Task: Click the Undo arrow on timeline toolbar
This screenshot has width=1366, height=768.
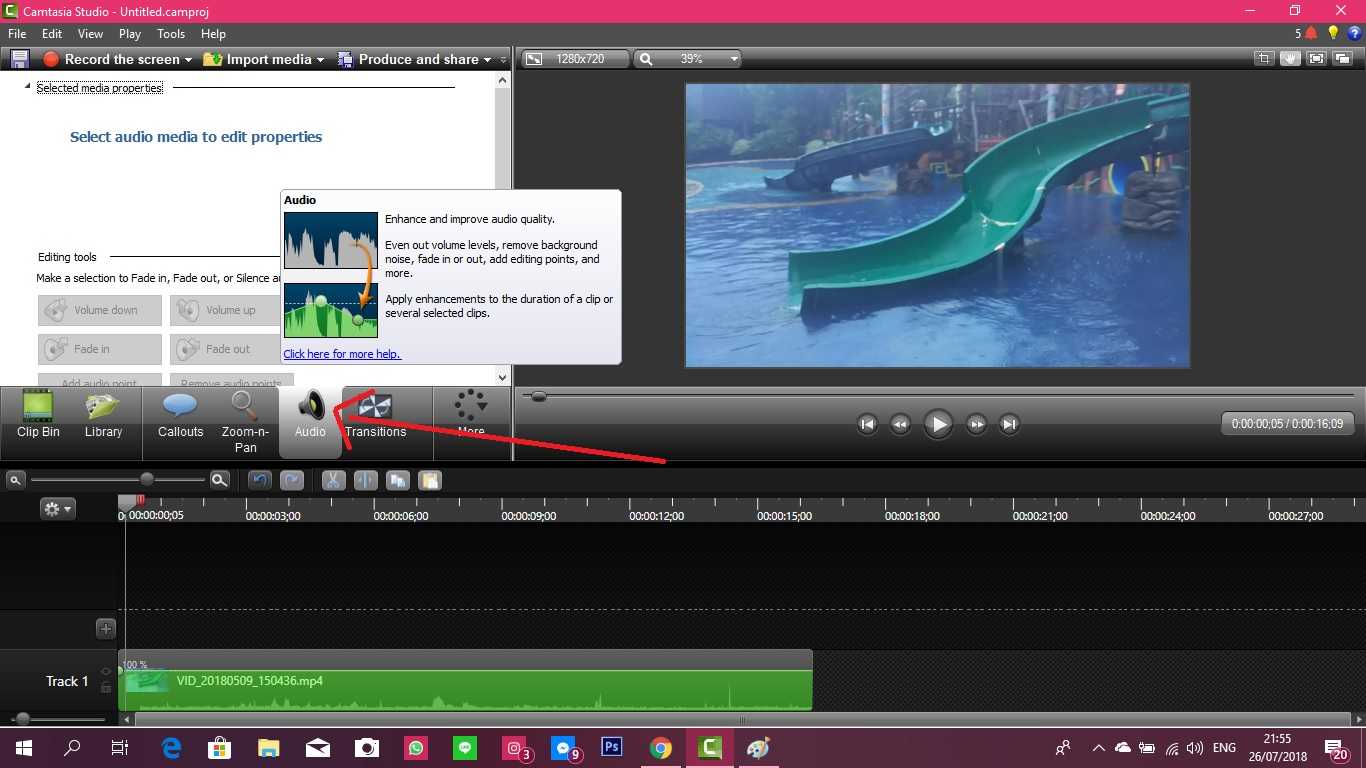Action: click(x=260, y=480)
